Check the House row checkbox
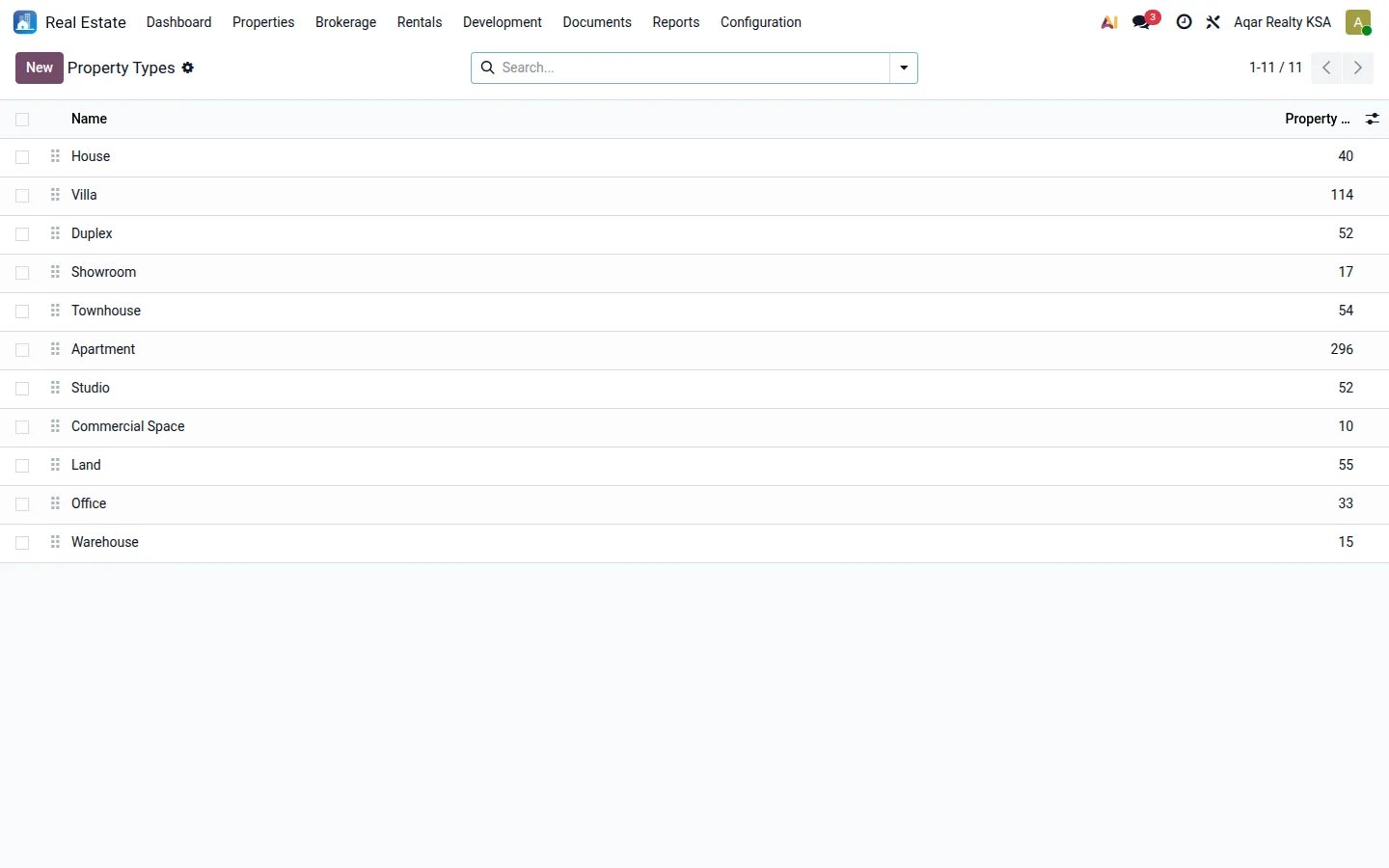This screenshot has height=868, width=1389. pyautogui.click(x=22, y=157)
